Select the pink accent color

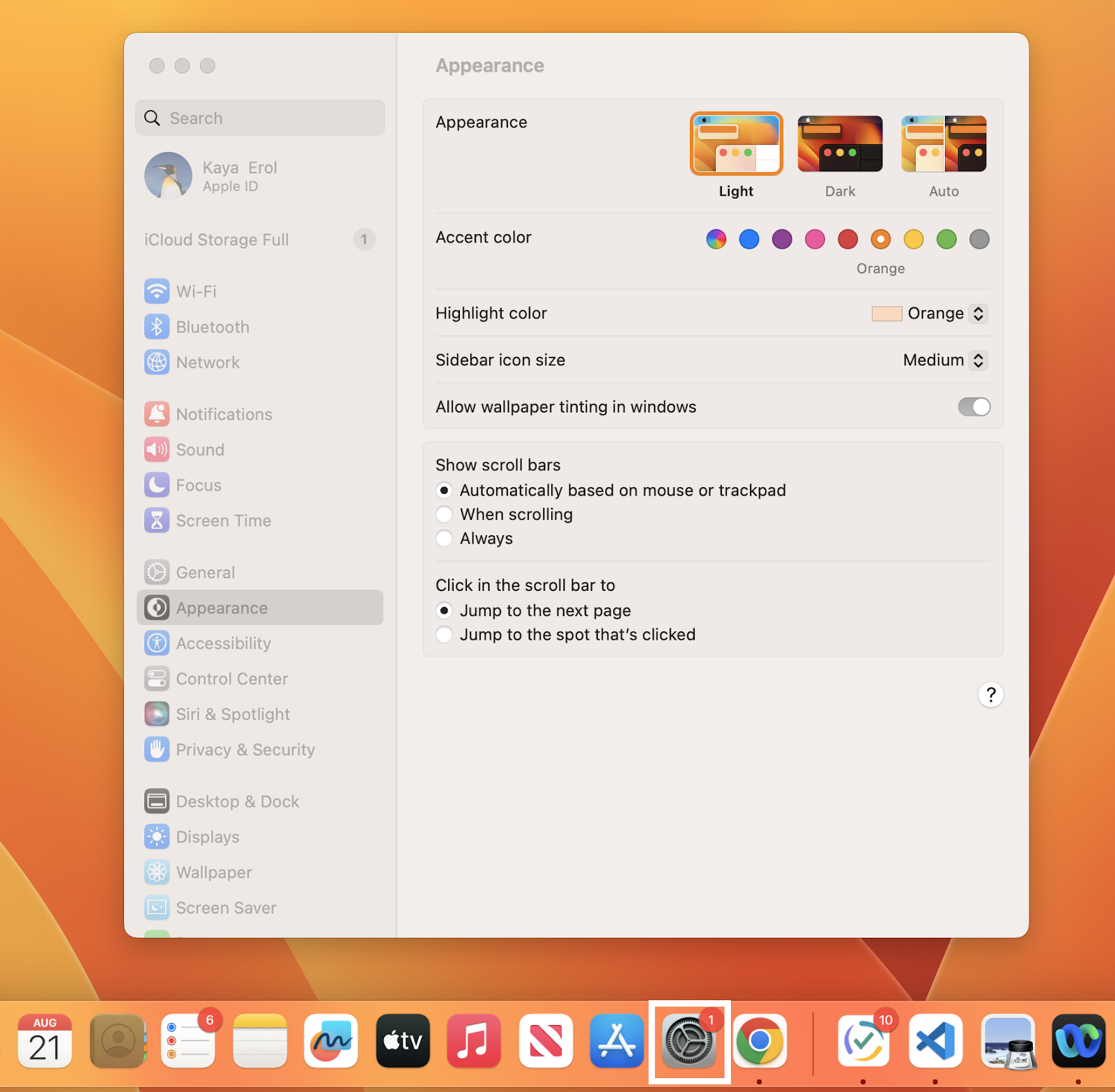pos(815,239)
